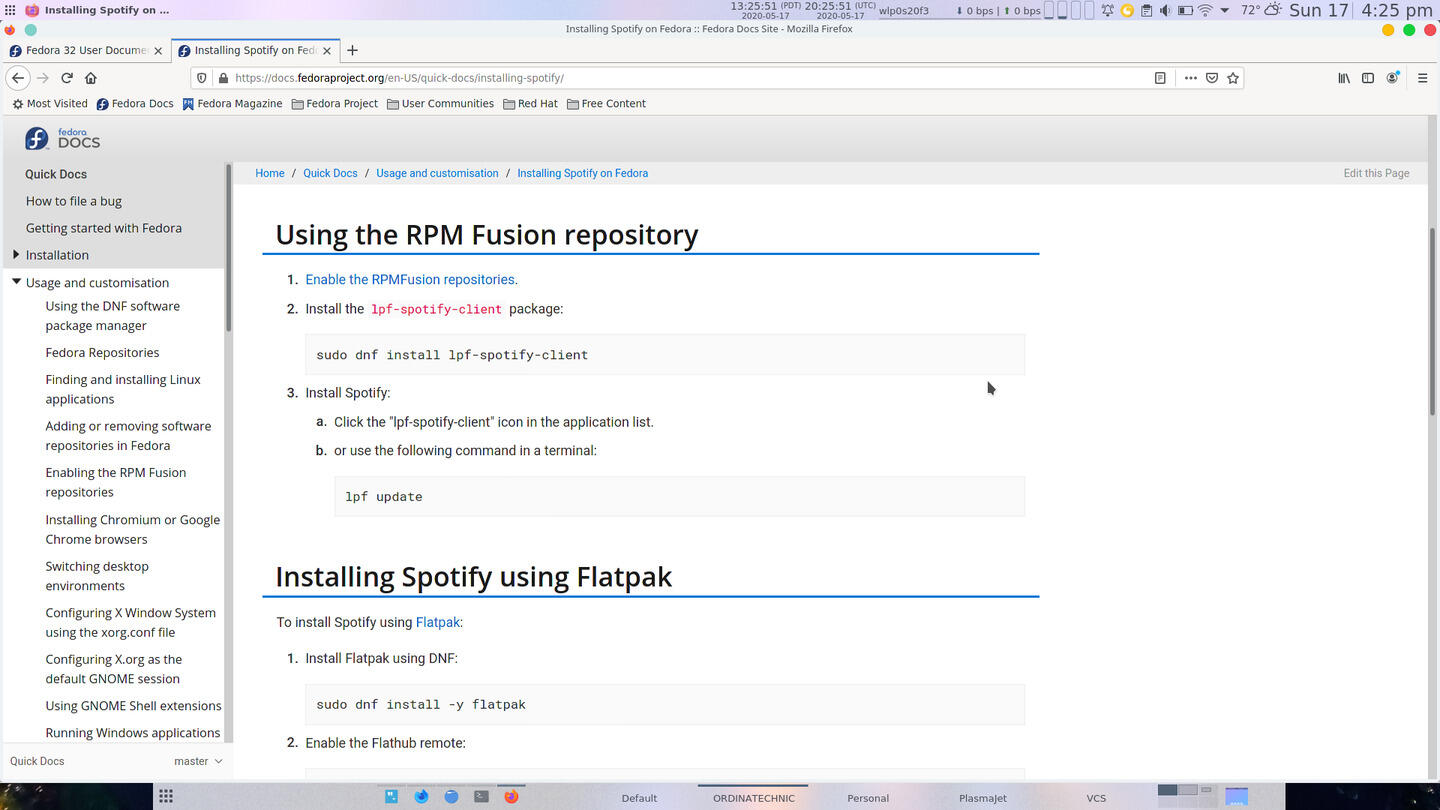Viewport: 1440px width, 810px height.
Task: Open the Red Hat bookmark folder
Action: (x=530, y=103)
